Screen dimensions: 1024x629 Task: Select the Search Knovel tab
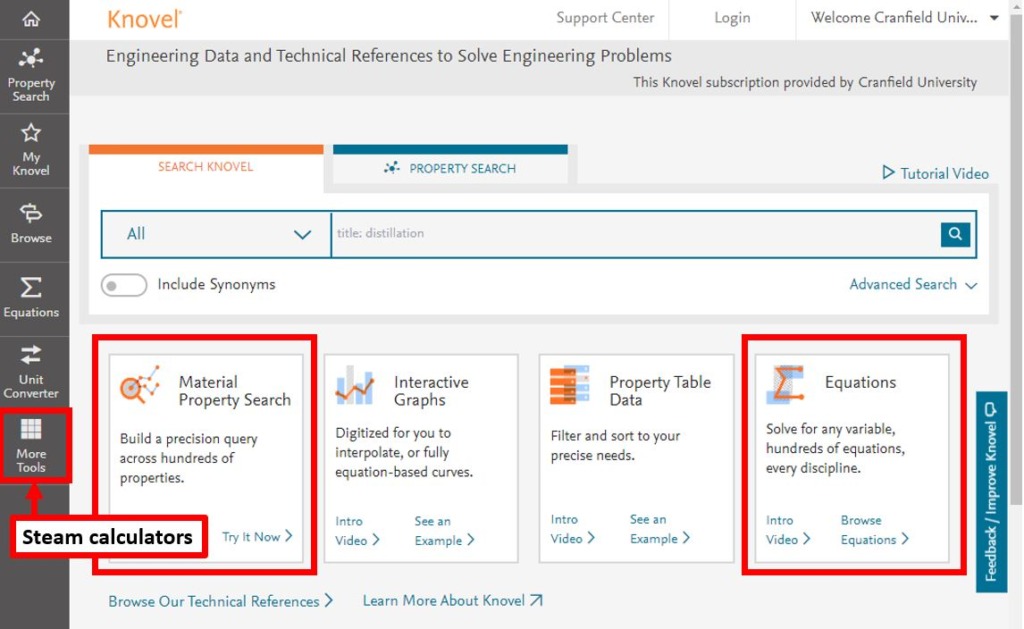tap(206, 167)
